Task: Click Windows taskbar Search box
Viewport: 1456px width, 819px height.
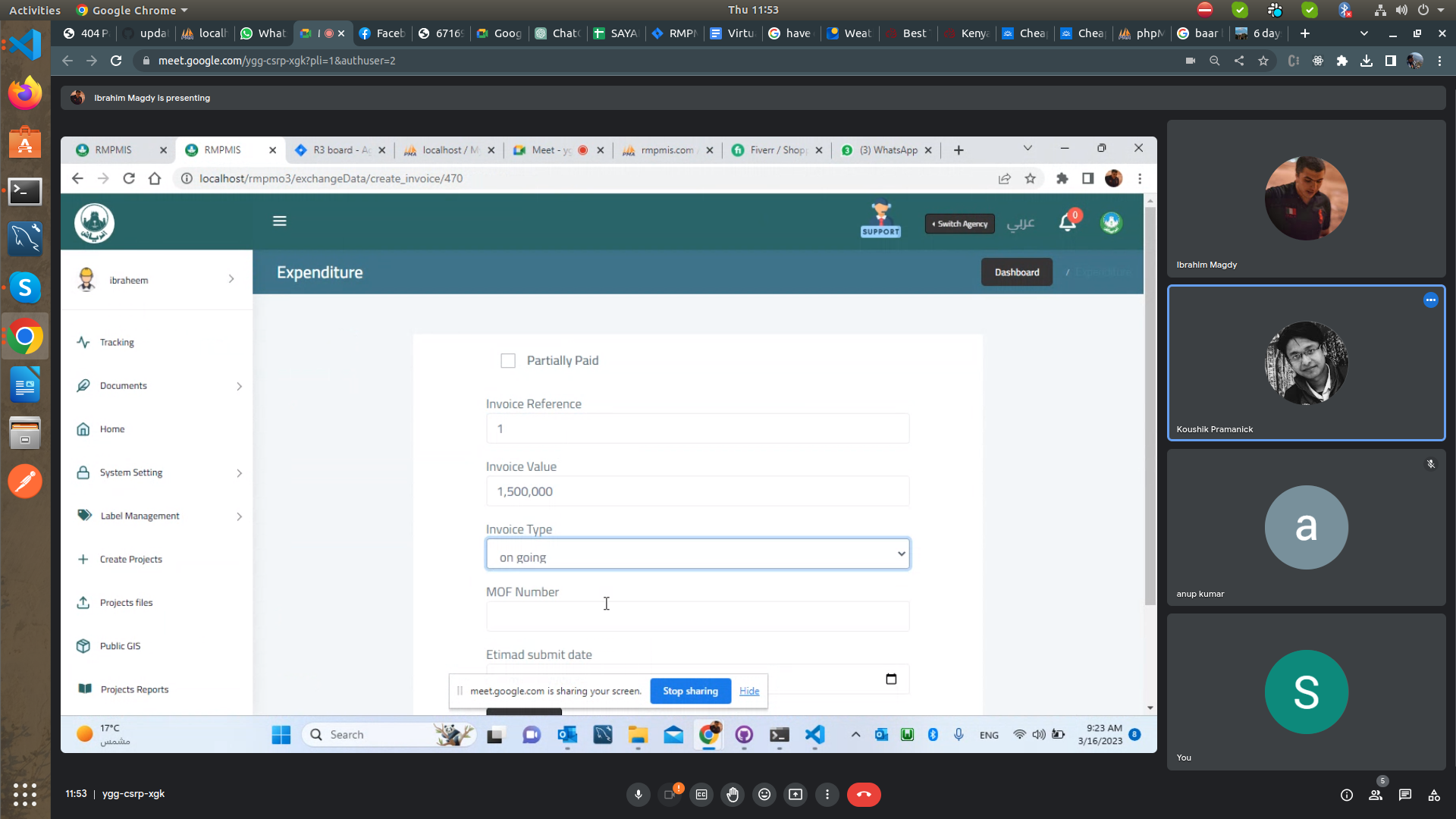Action: (387, 735)
